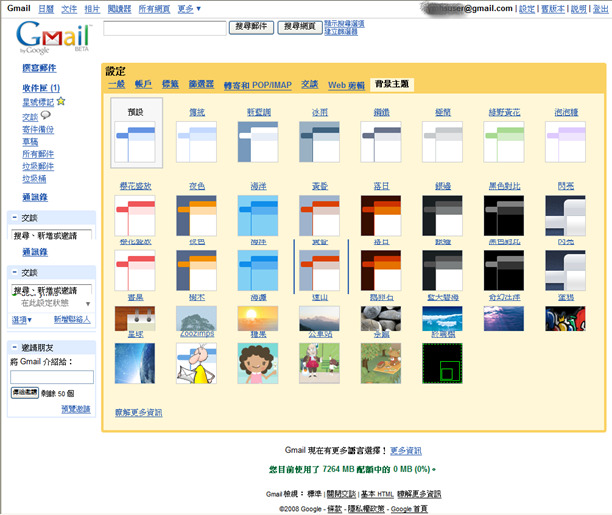Apply the green-on-black terminal theme
This screenshot has width=612, height=515.
click(442, 363)
